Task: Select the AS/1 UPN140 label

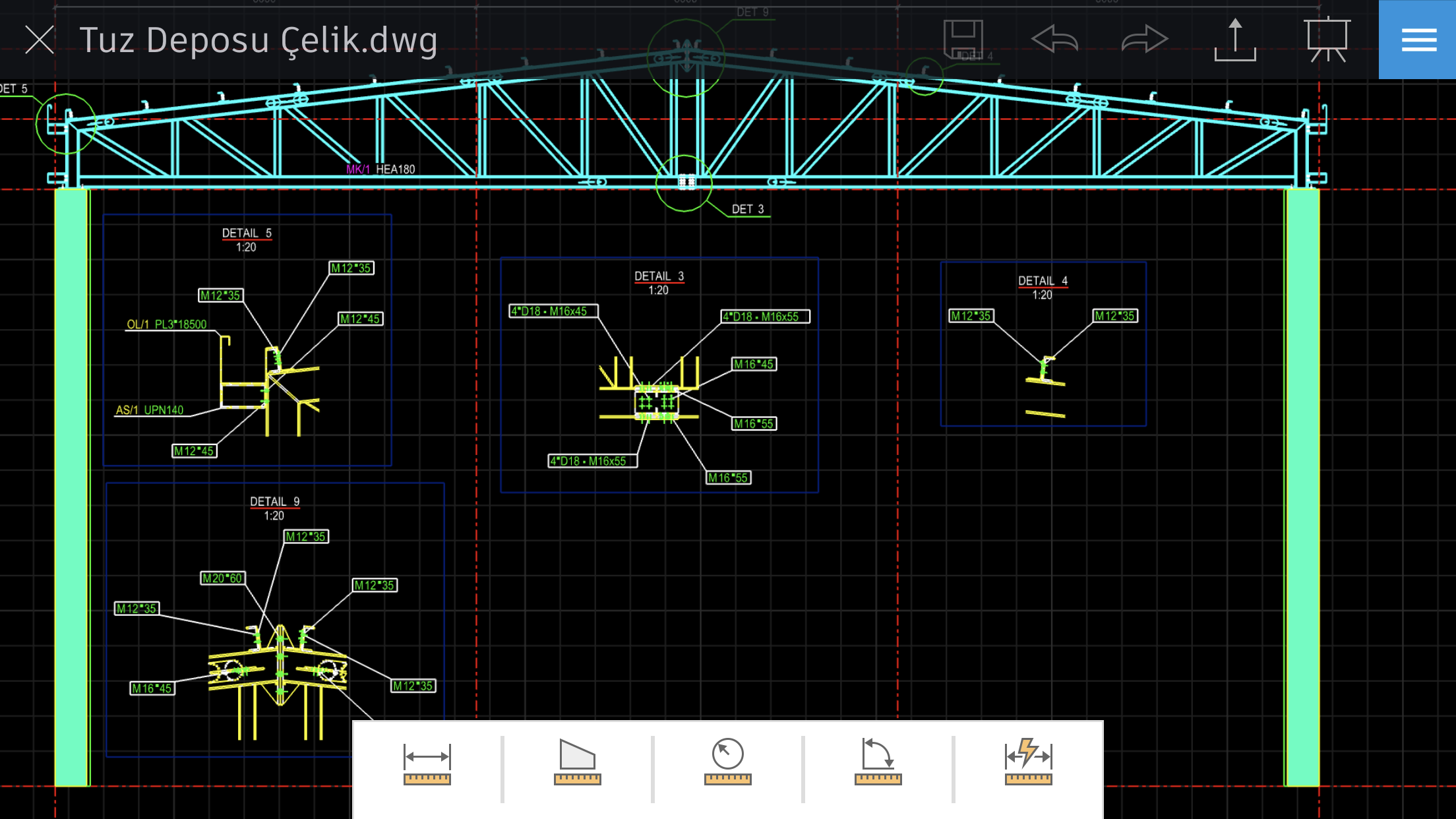Action: coord(150,410)
